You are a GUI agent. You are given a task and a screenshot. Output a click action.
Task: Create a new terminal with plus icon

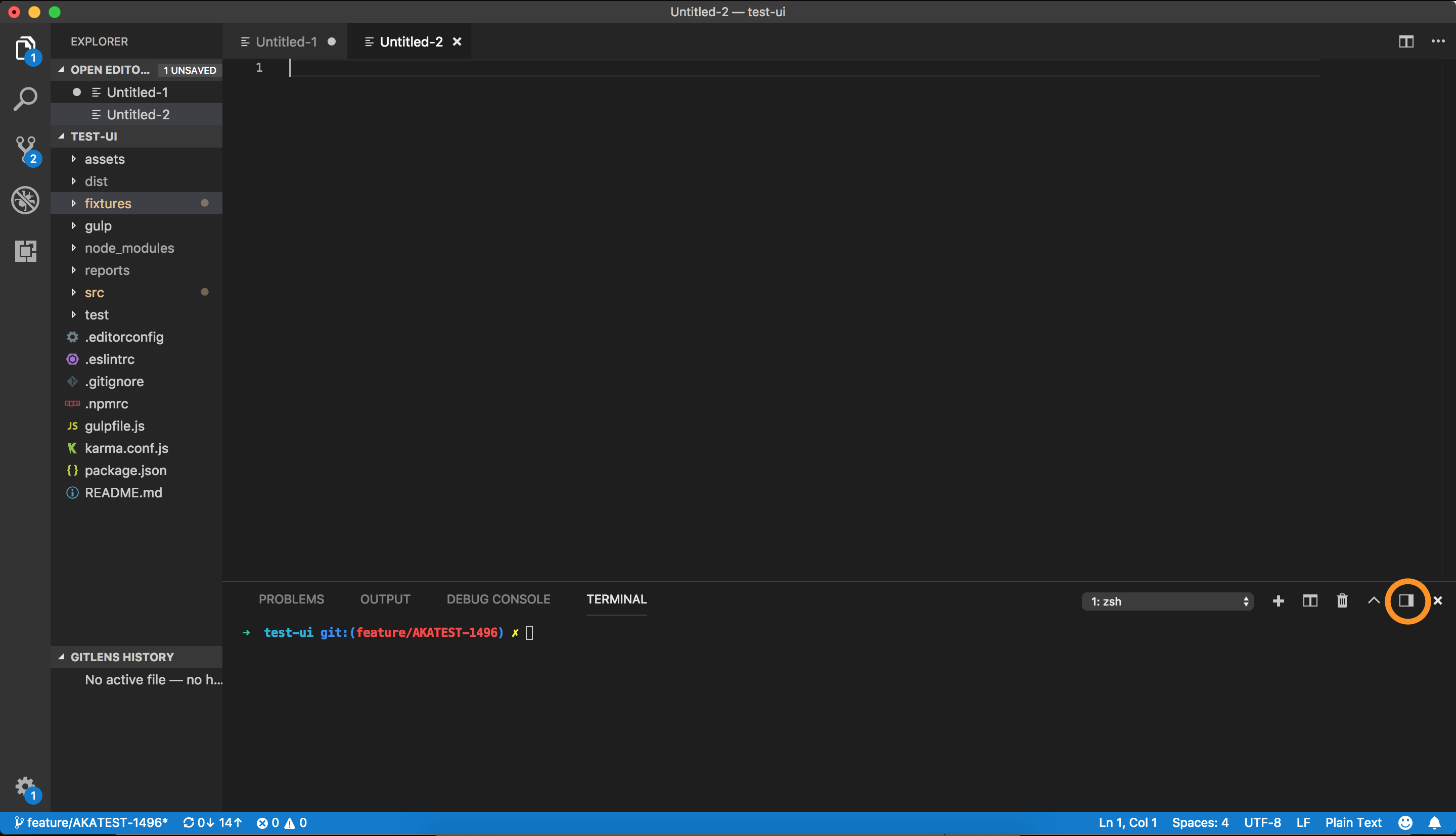(1278, 600)
